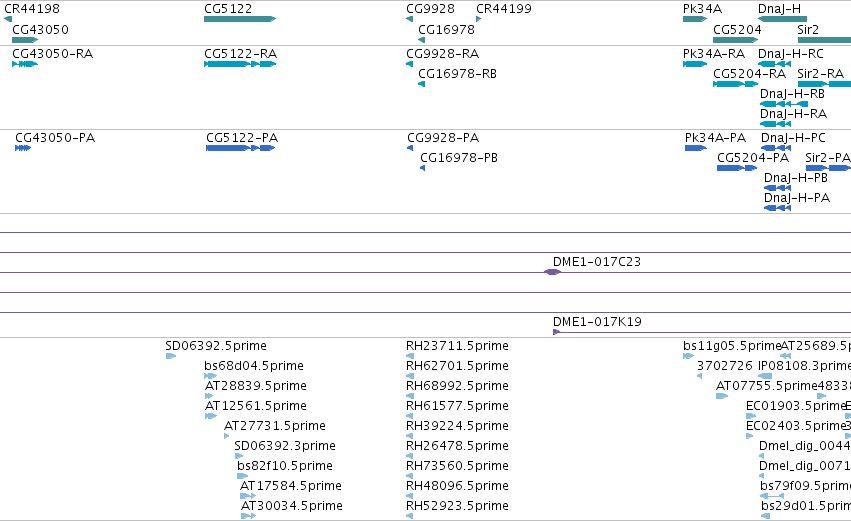The height and width of the screenshot is (521, 851).
Task: Click the Pk34A-RA transcript label
Action: (714, 54)
